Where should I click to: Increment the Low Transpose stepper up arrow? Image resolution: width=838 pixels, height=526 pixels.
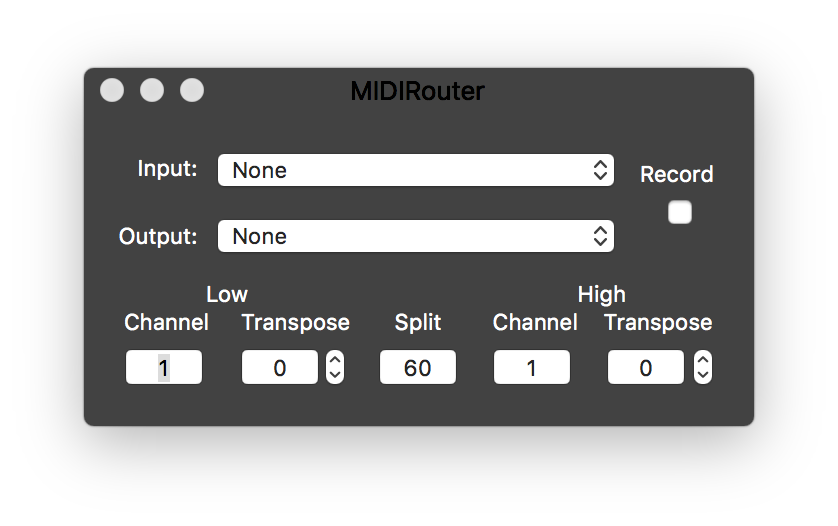click(335, 360)
